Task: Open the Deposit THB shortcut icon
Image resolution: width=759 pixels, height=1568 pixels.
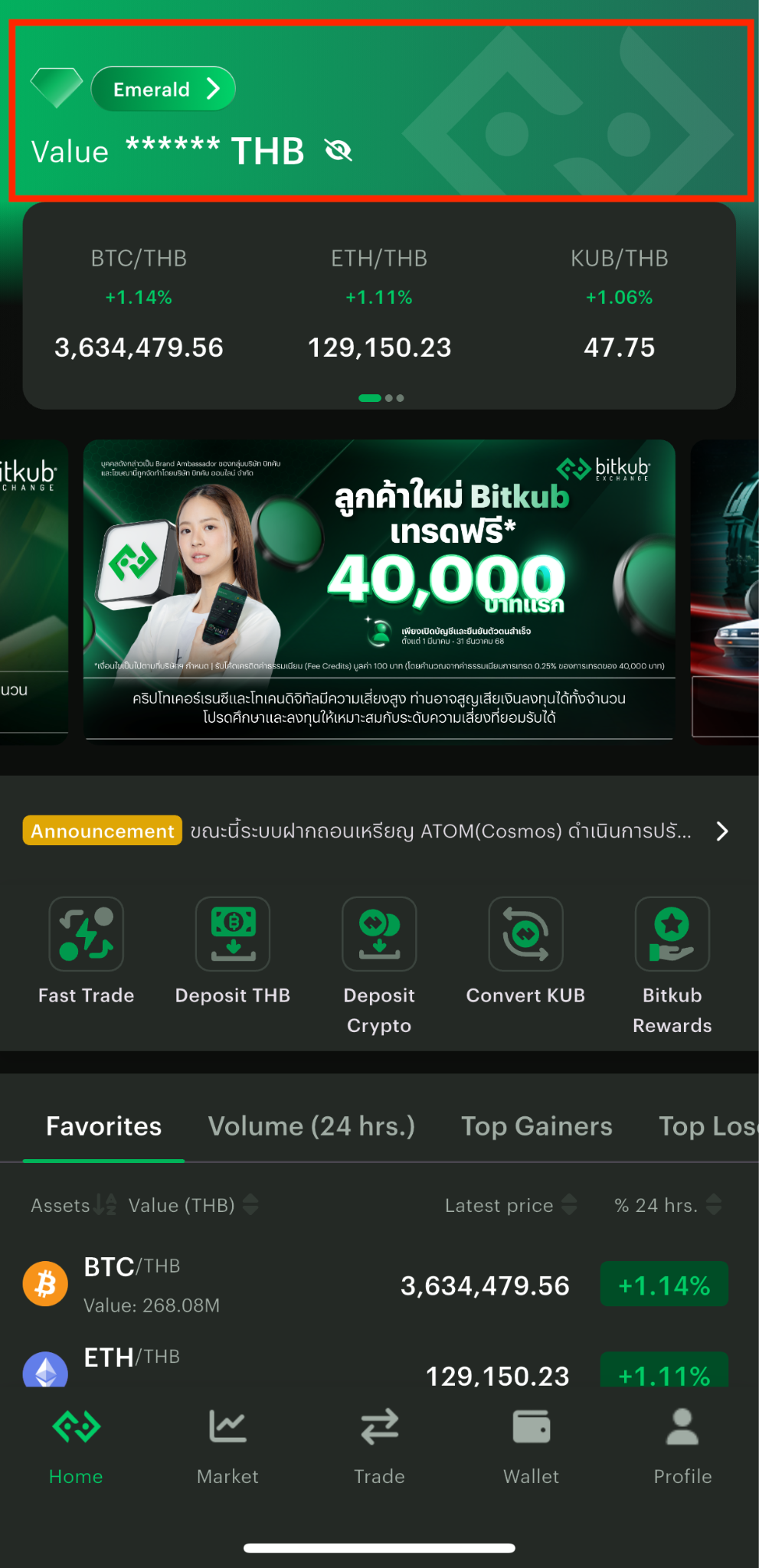Action: click(233, 933)
